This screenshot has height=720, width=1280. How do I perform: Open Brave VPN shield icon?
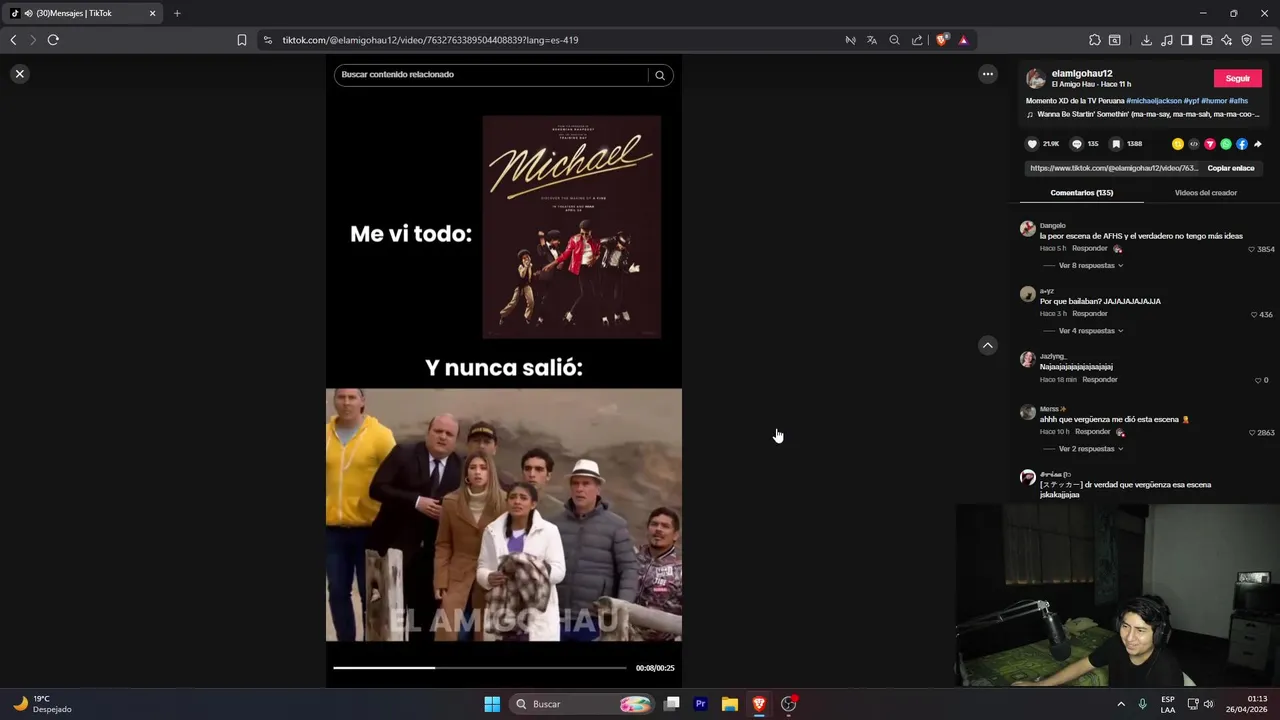tap(1247, 40)
